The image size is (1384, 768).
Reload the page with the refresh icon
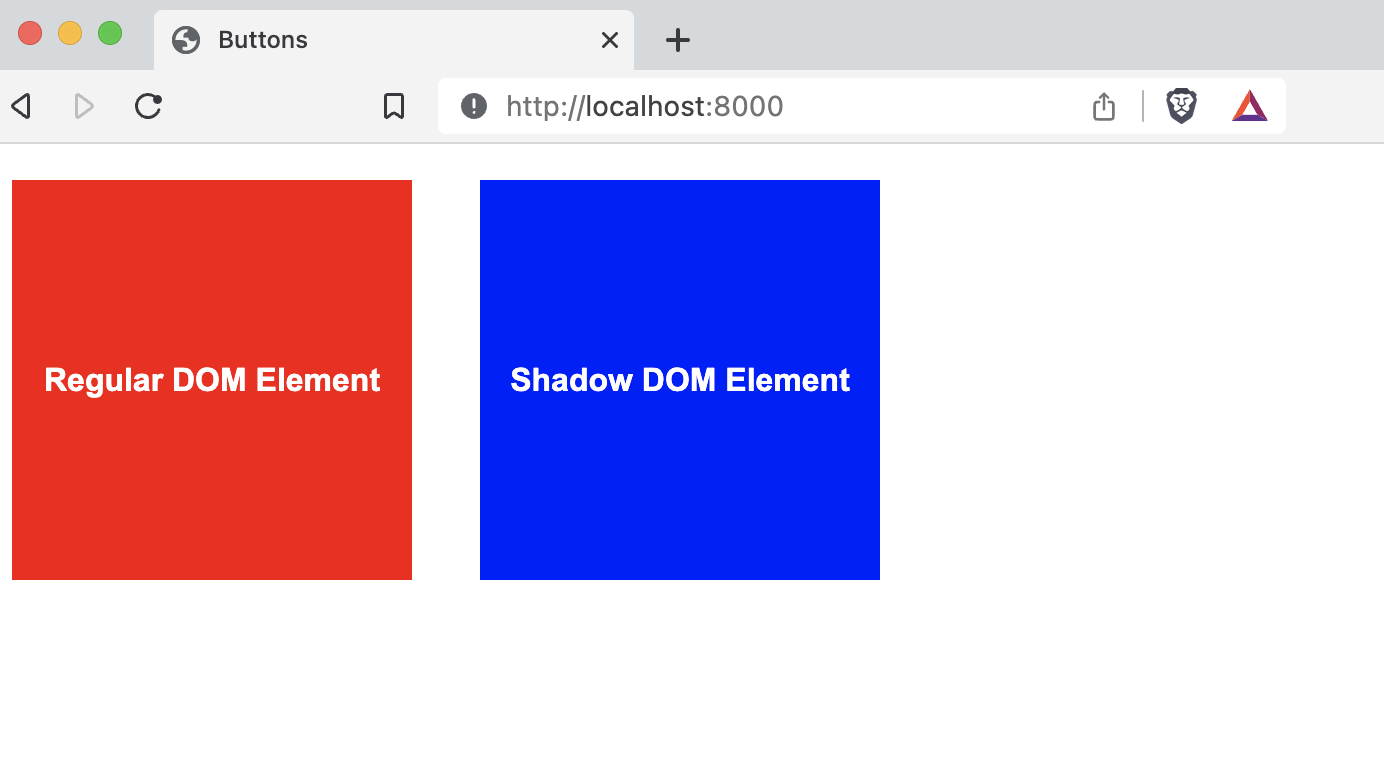pyautogui.click(x=148, y=106)
